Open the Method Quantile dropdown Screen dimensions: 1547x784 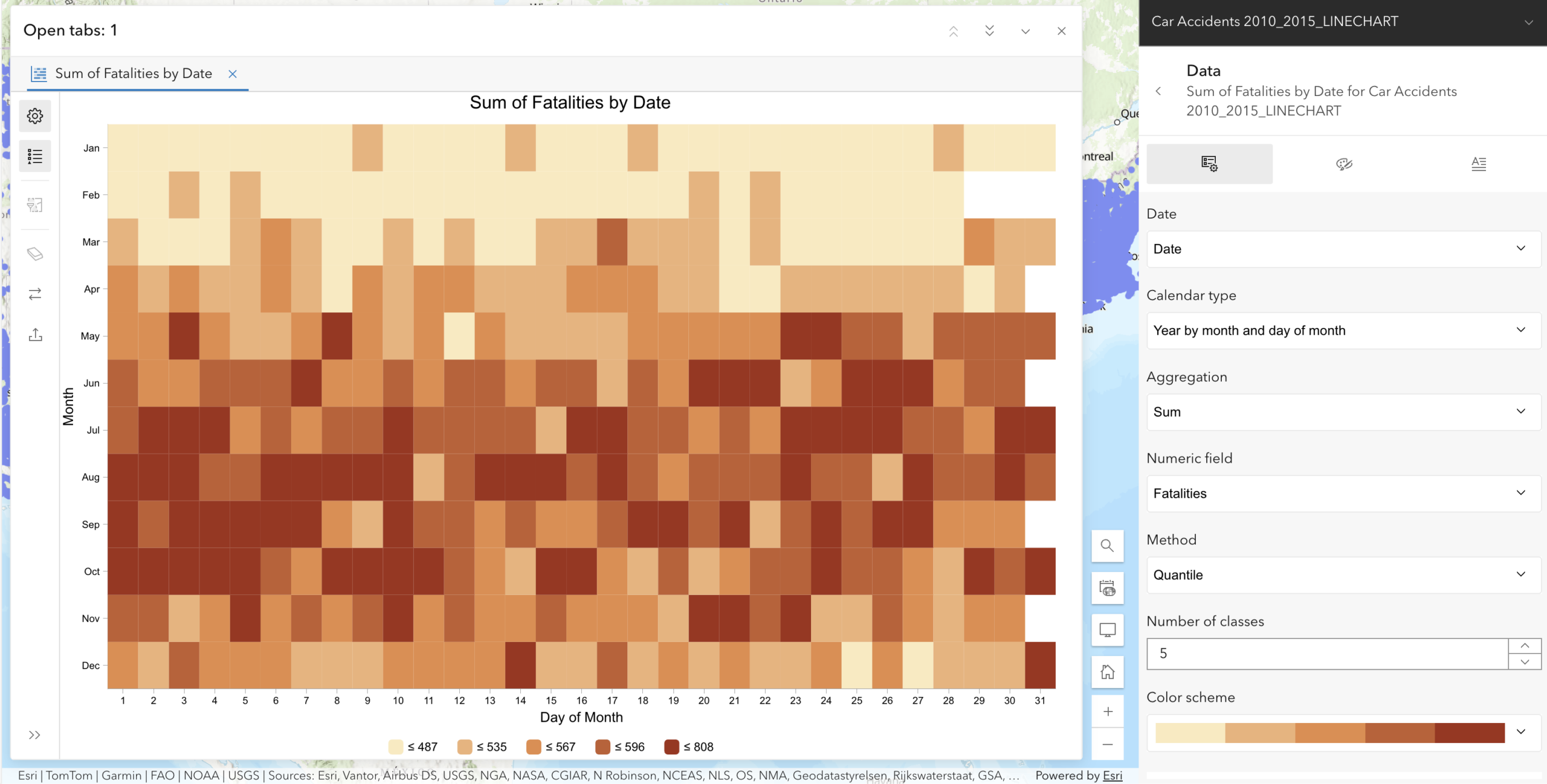click(x=1343, y=575)
